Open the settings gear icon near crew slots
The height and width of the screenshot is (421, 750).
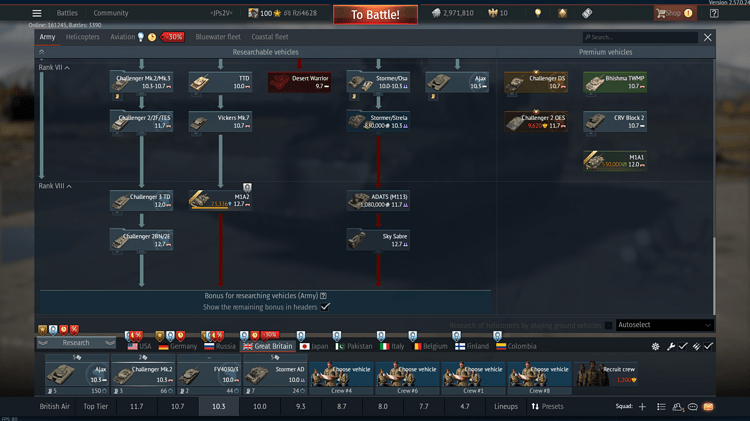(655, 346)
